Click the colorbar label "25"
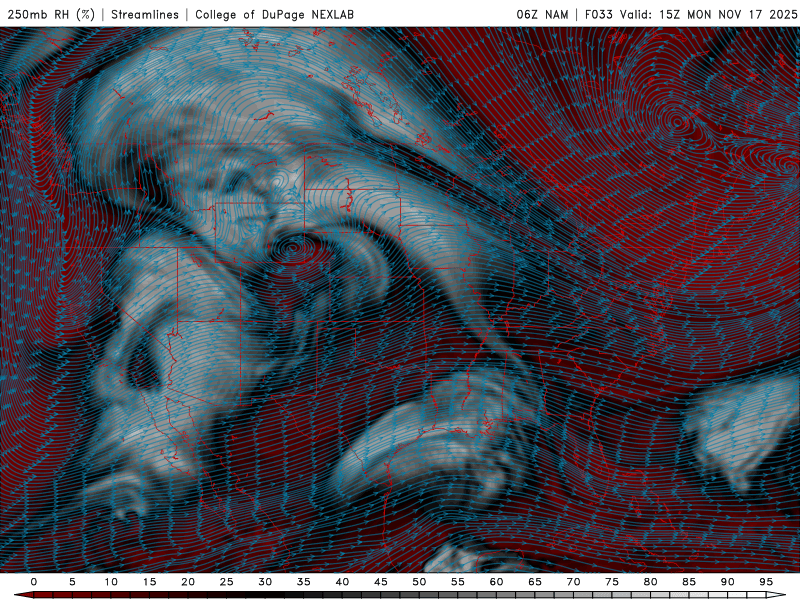This screenshot has height=600, width=800. click(226, 582)
